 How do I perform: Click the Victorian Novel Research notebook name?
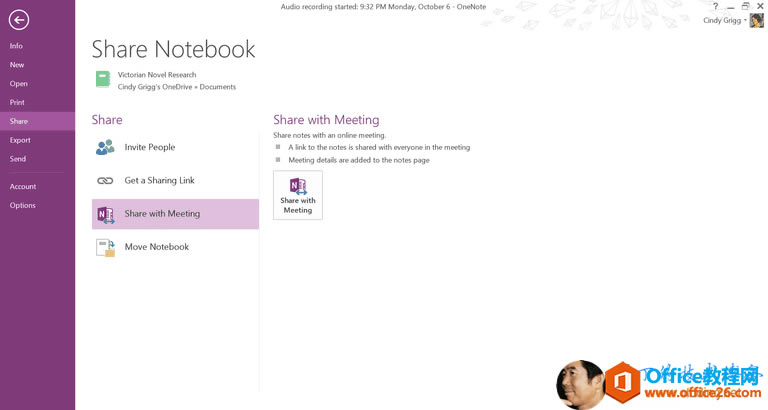pos(157,74)
